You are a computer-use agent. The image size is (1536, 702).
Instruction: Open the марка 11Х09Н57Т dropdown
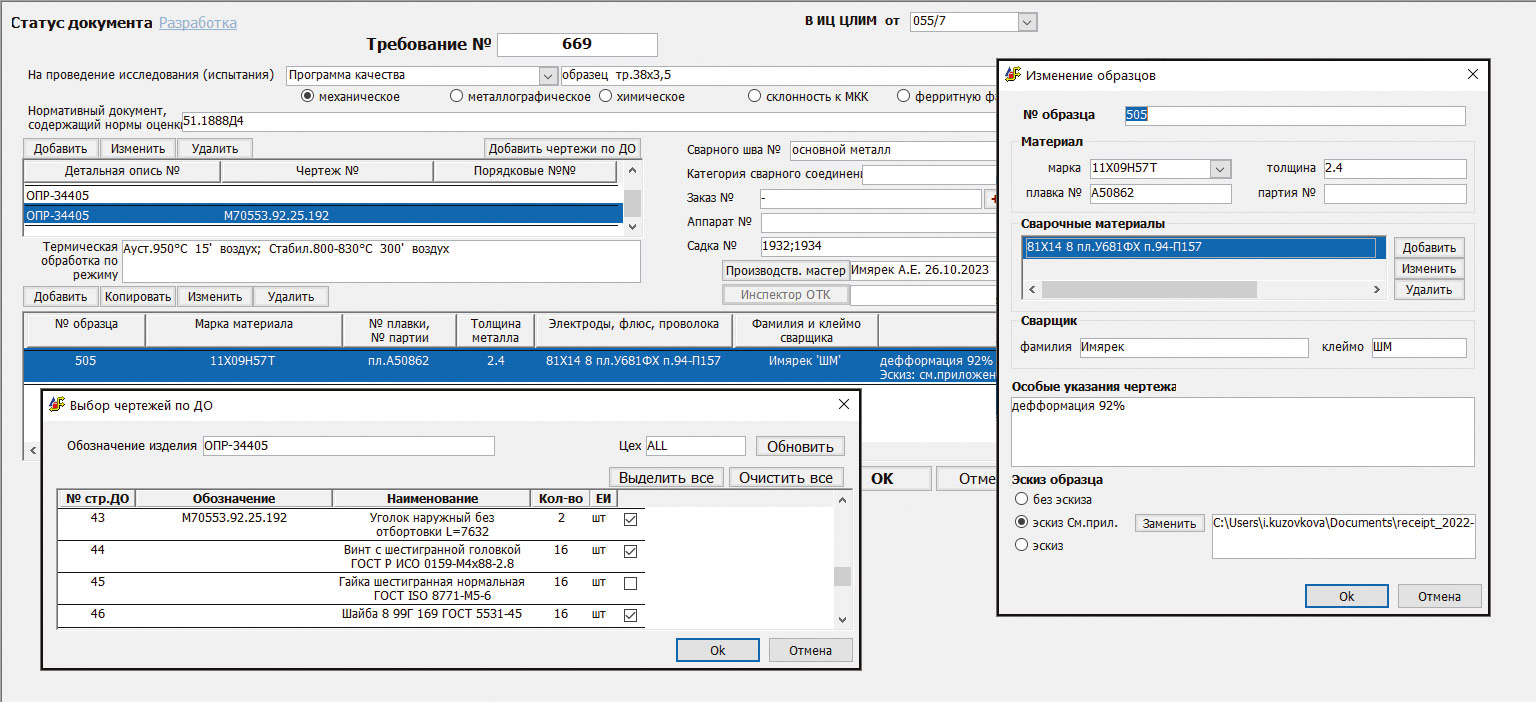1220,169
